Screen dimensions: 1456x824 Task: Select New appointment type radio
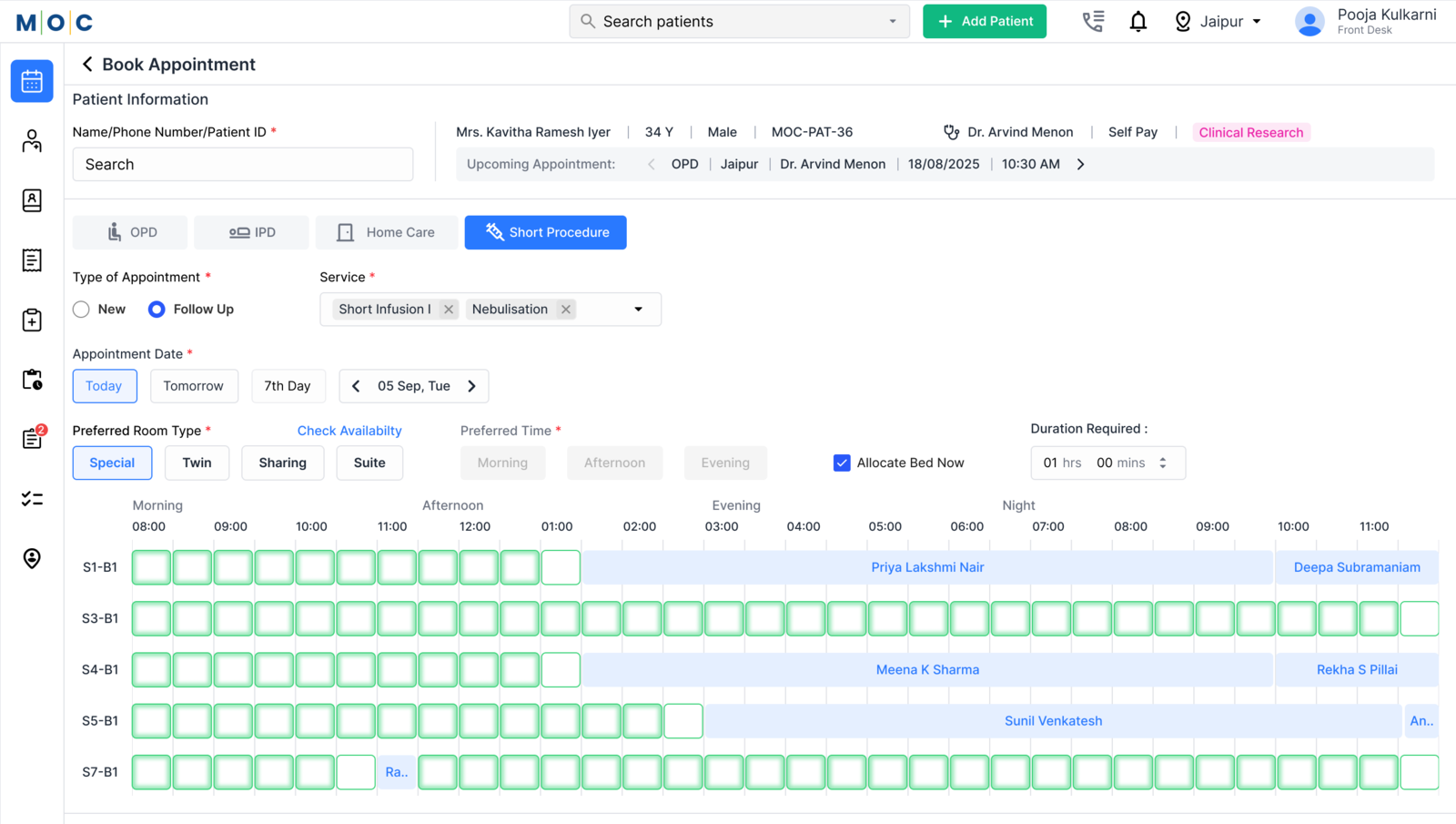point(82,310)
